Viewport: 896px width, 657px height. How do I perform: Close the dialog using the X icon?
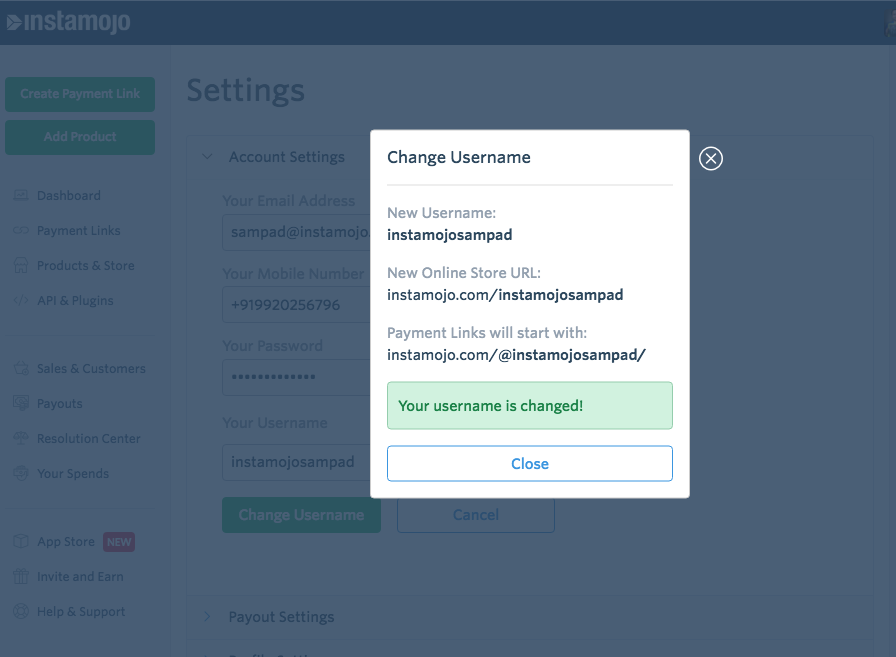[x=710, y=159]
